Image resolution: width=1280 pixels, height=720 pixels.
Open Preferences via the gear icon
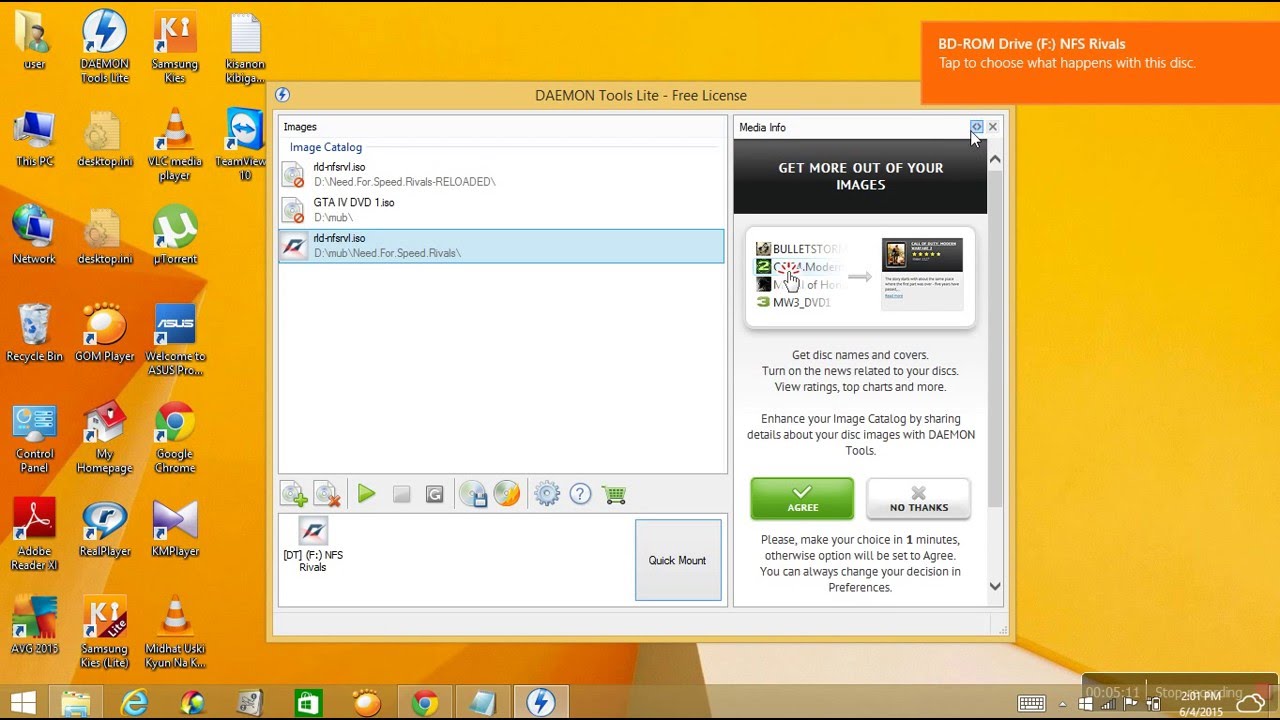(546, 494)
